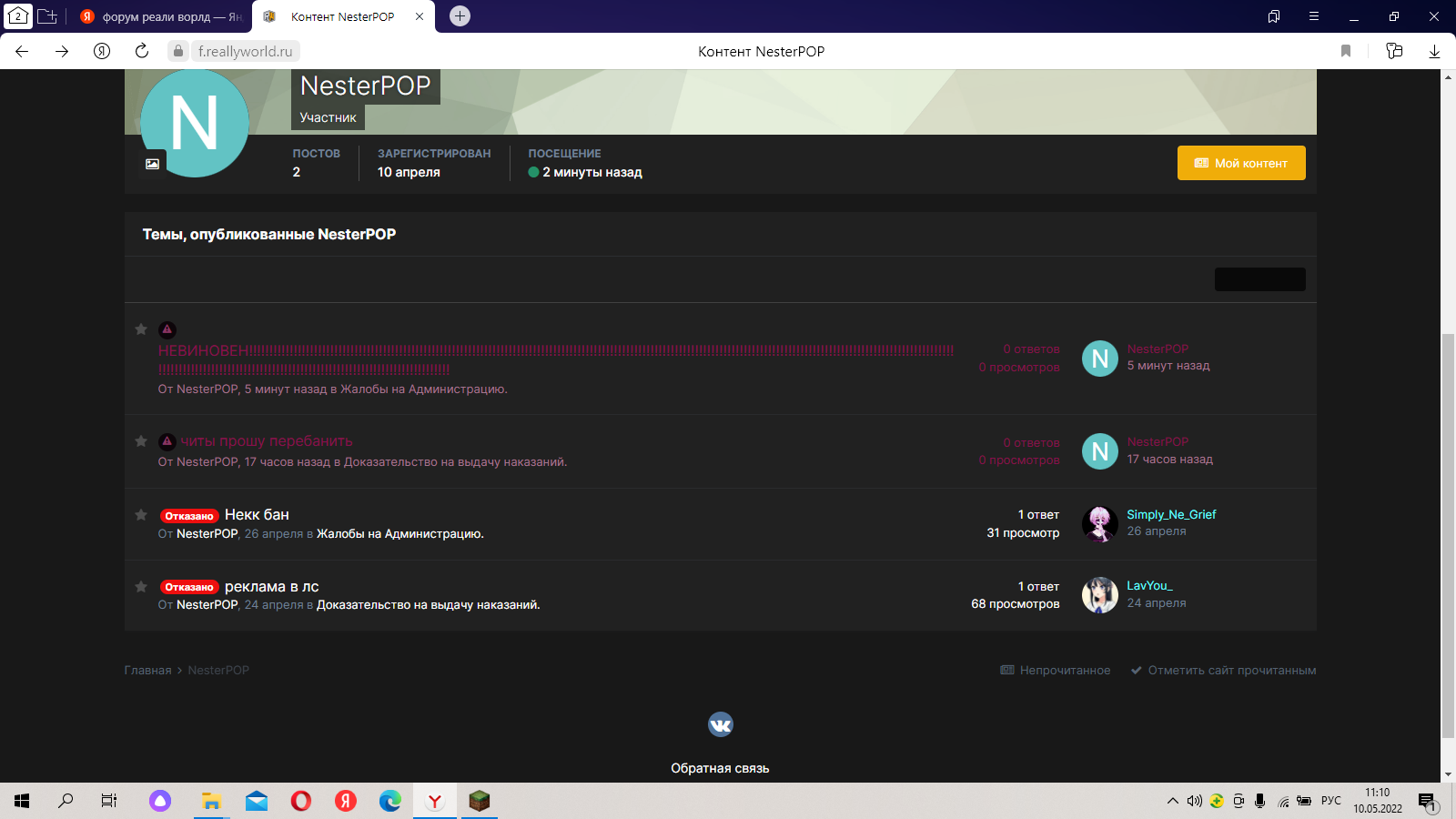Expand hidden system tray icons chevron
1456x819 pixels.
(1172, 801)
